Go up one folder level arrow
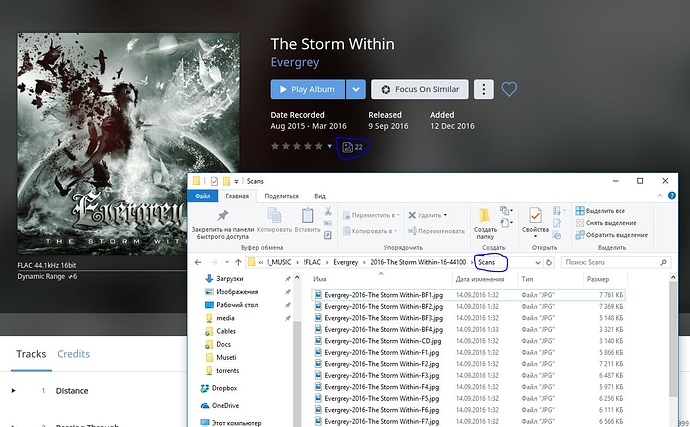This screenshot has height=427, width=690. [238, 262]
